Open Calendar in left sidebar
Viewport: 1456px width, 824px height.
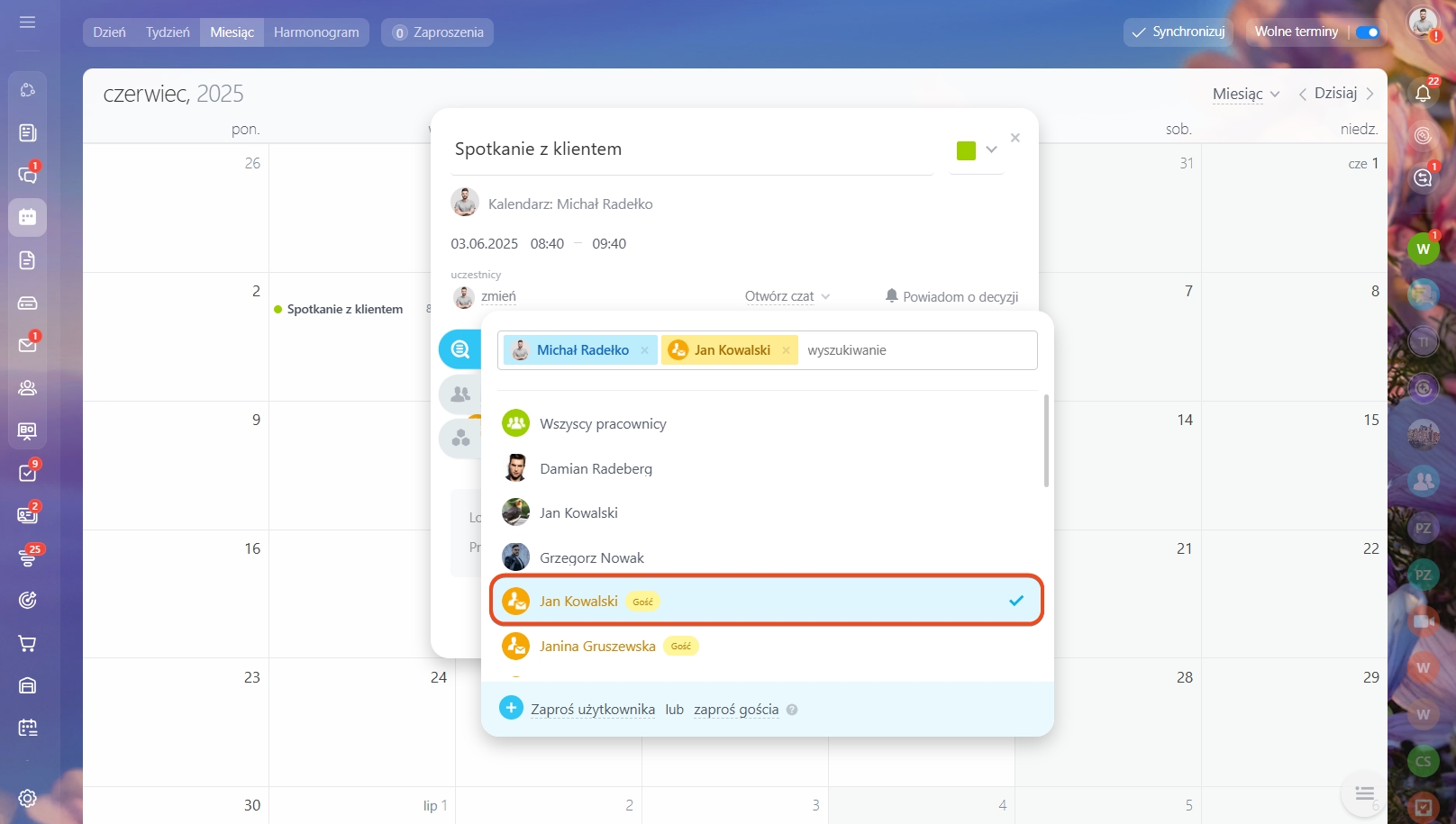click(x=28, y=217)
